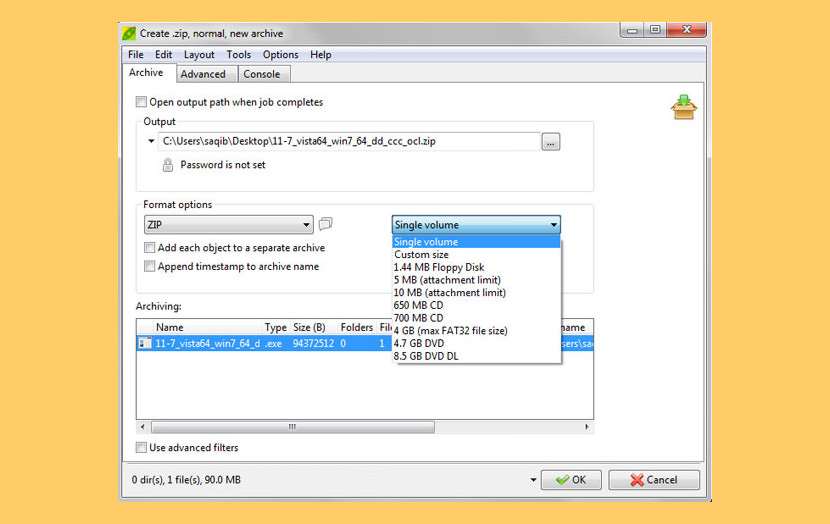Screen dimensions: 830x524
Task: Collapse the Single volume split dropdown
Action: pyautogui.click(x=476, y=225)
